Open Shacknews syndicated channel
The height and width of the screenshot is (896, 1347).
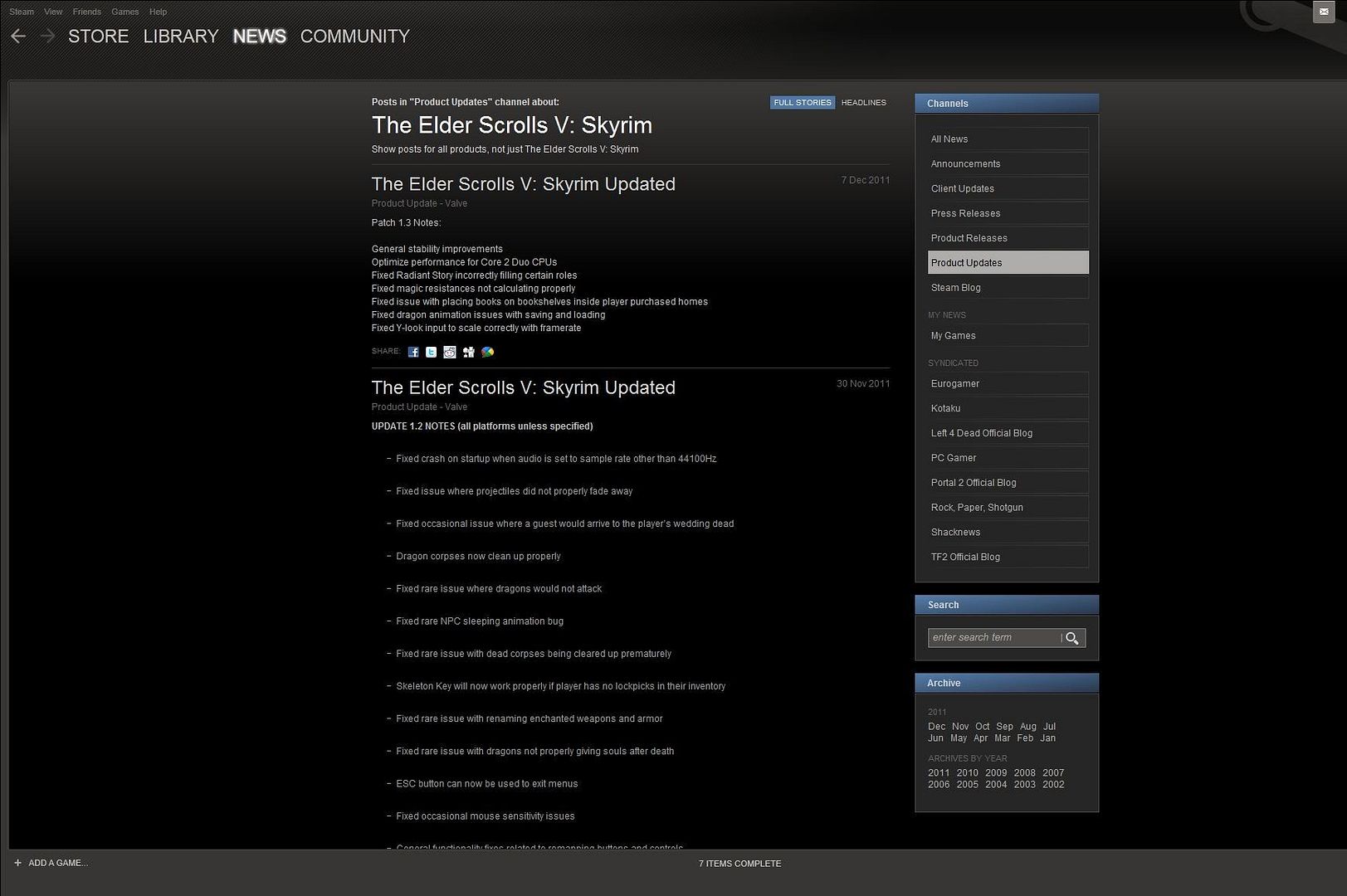point(1008,532)
